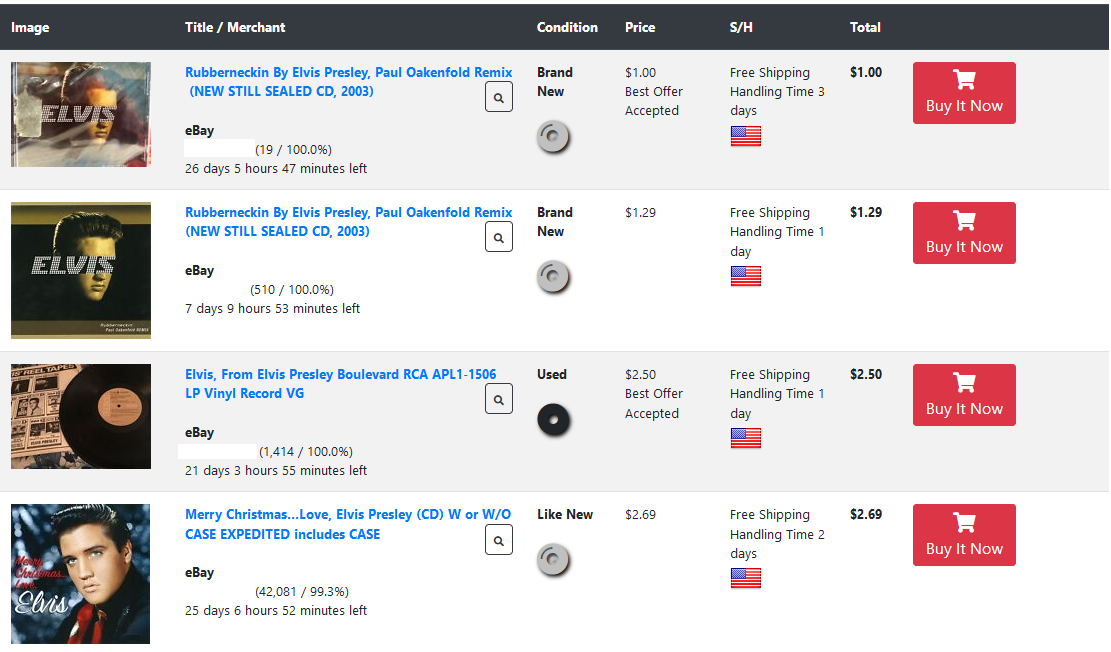The height and width of the screenshot is (652, 1111).
Task: Click the Title / Merchant column header
Action: tap(235, 28)
